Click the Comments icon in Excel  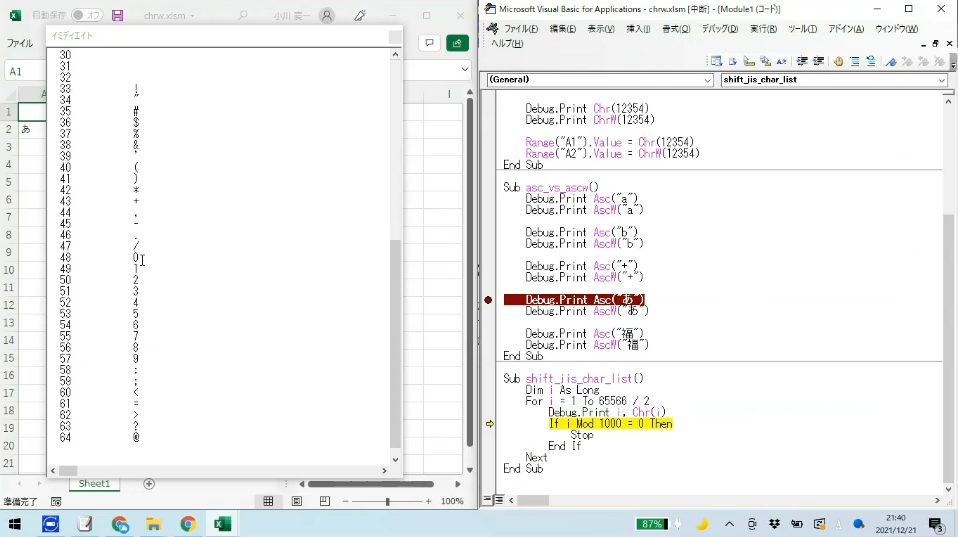(x=428, y=43)
